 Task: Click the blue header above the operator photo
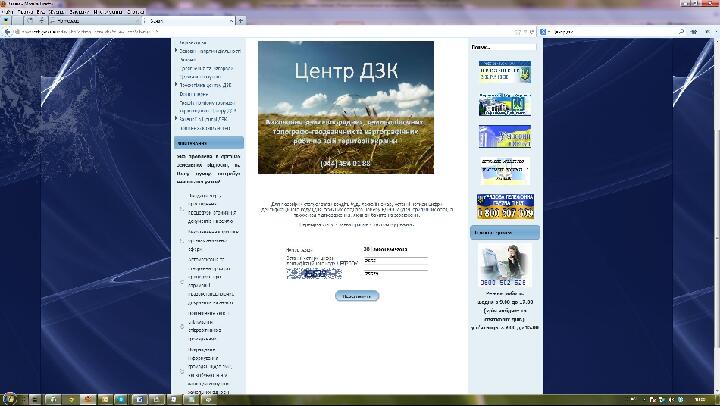505,233
